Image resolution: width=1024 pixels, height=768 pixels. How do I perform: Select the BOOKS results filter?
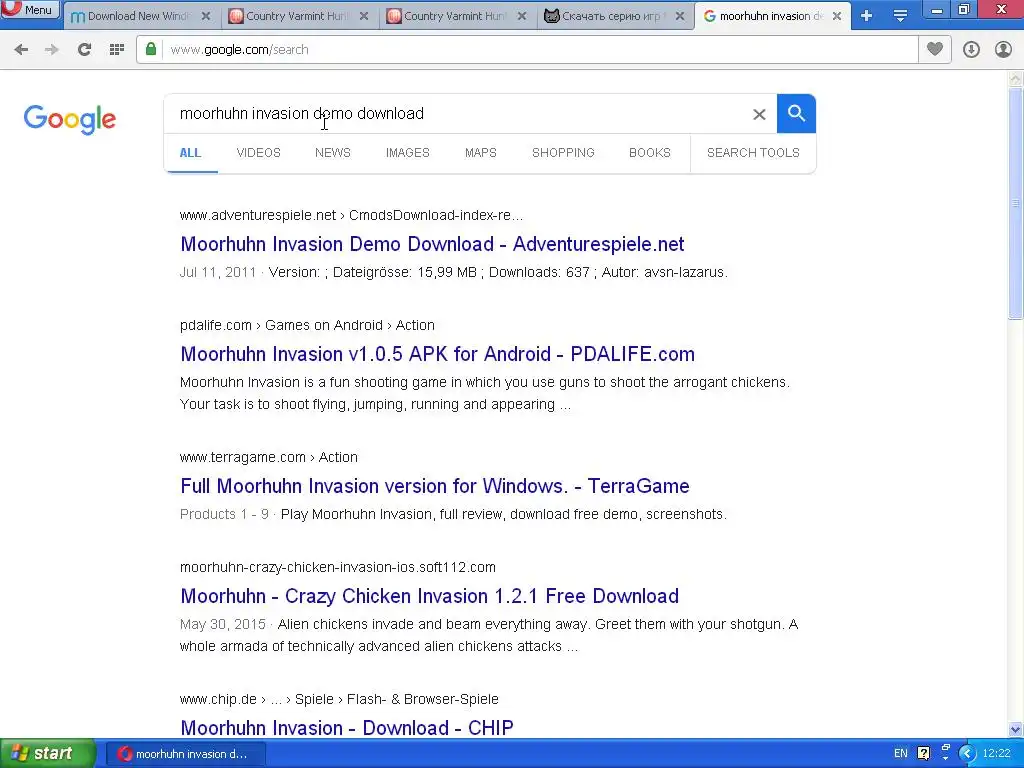[x=650, y=153]
